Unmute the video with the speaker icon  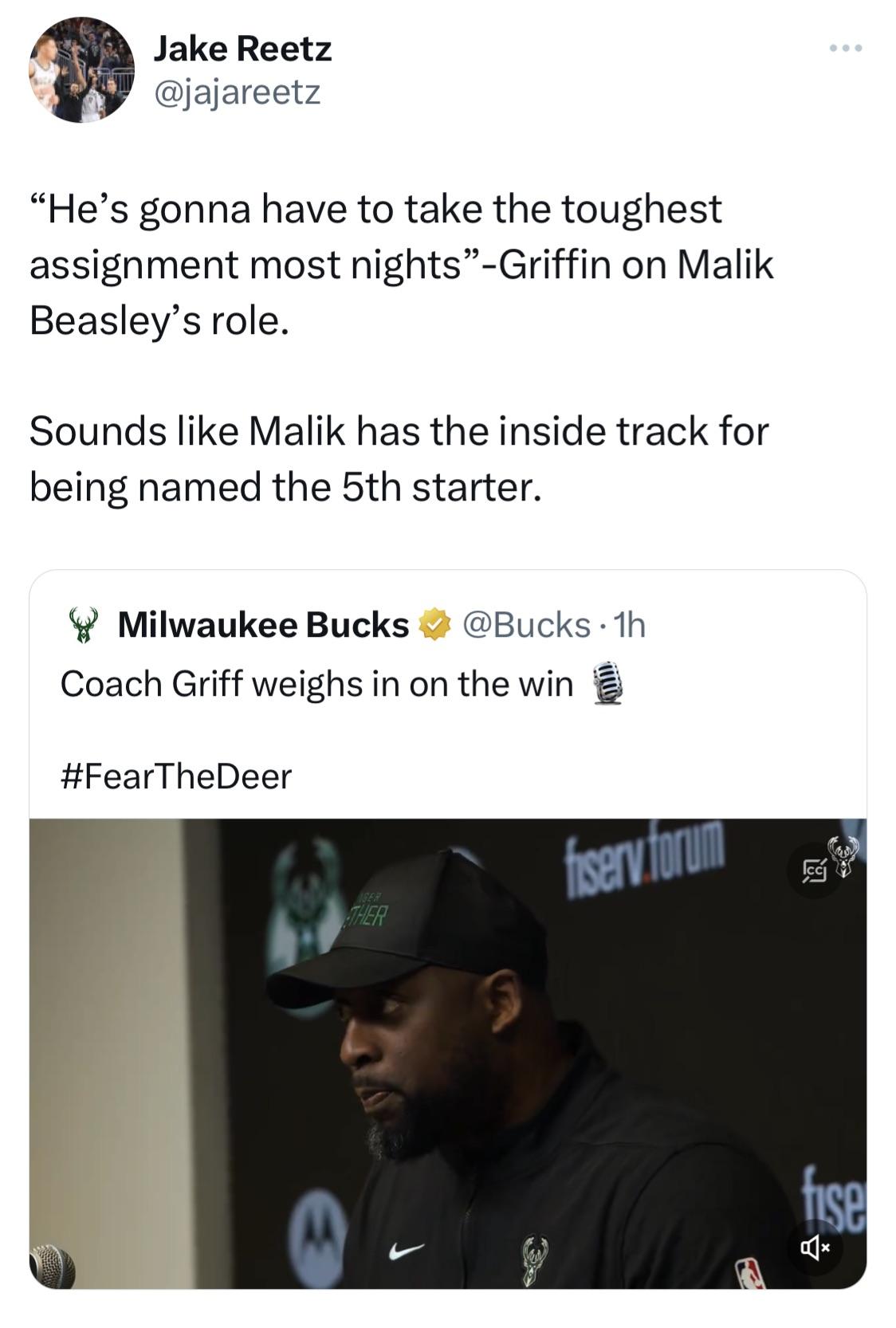(x=815, y=1245)
